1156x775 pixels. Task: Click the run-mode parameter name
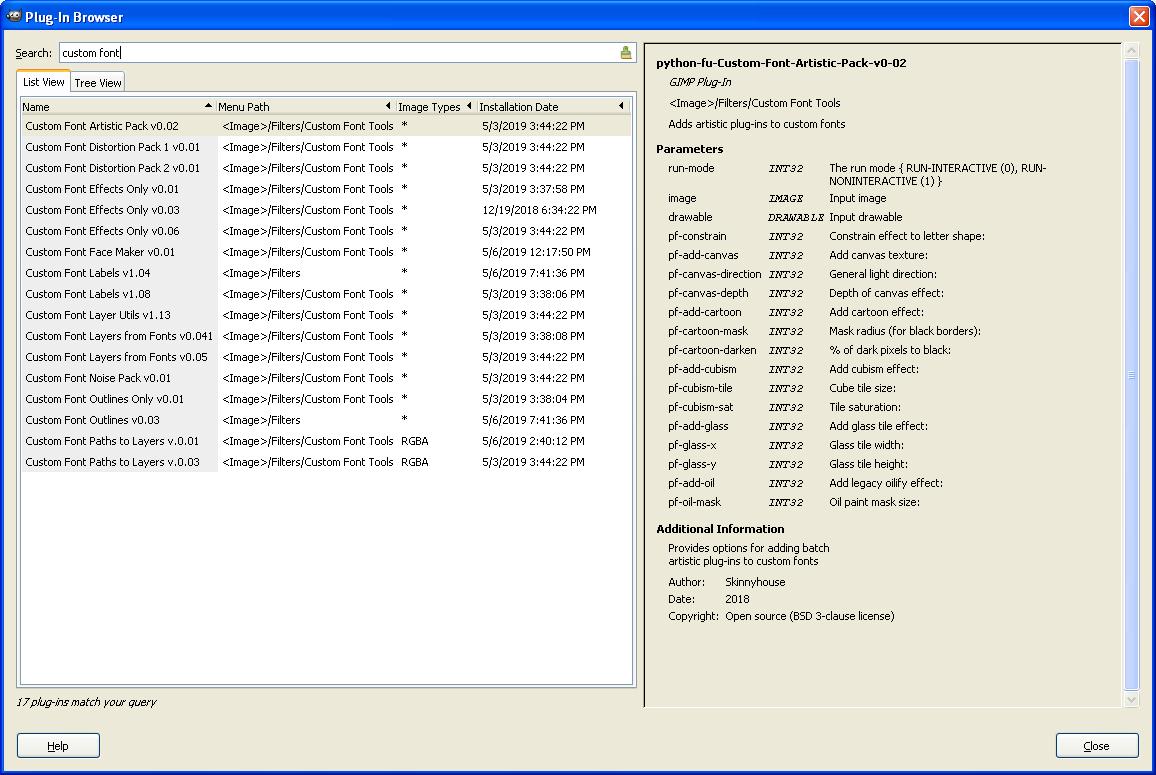(x=691, y=168)
